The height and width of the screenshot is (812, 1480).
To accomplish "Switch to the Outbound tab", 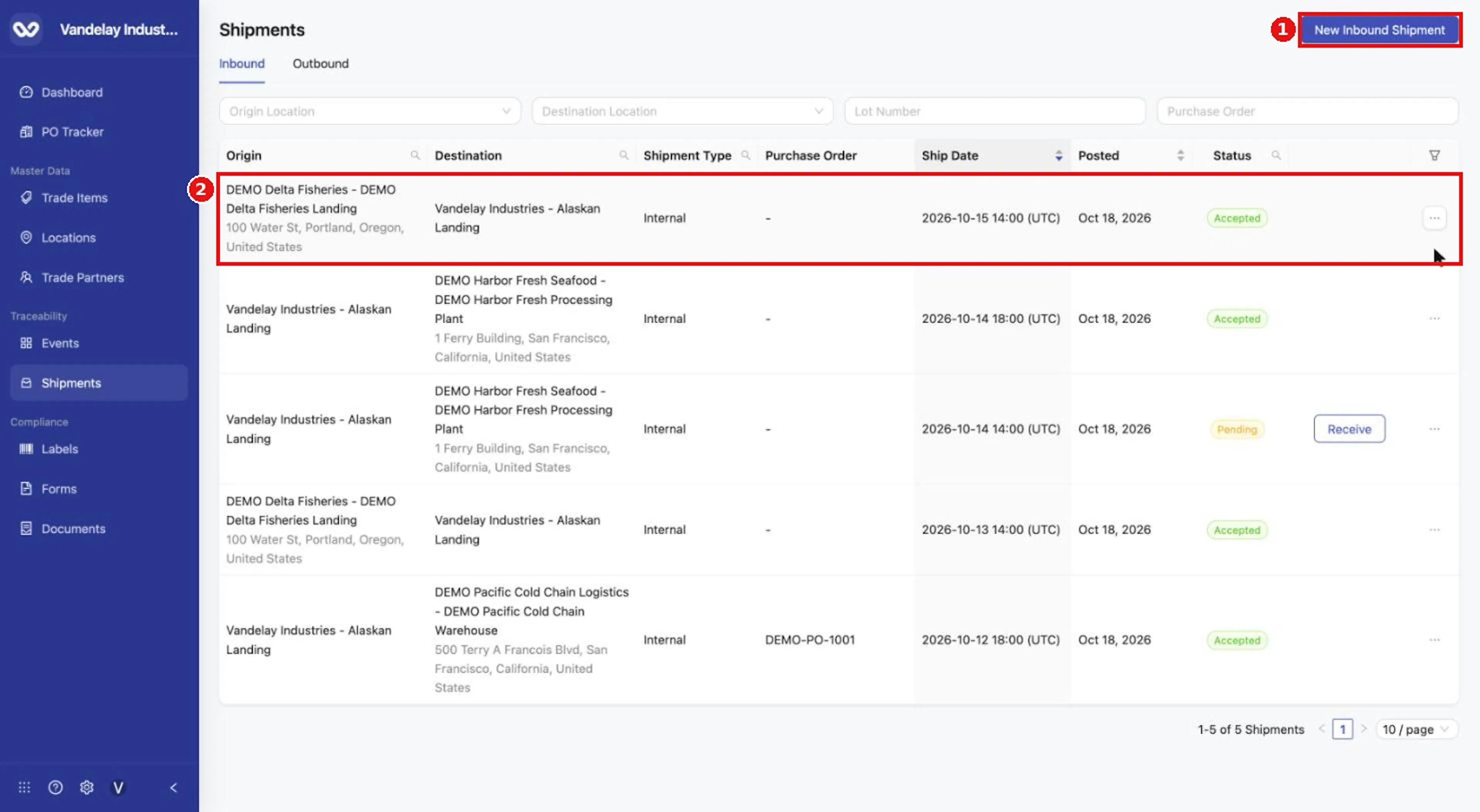I will [321, 63].
